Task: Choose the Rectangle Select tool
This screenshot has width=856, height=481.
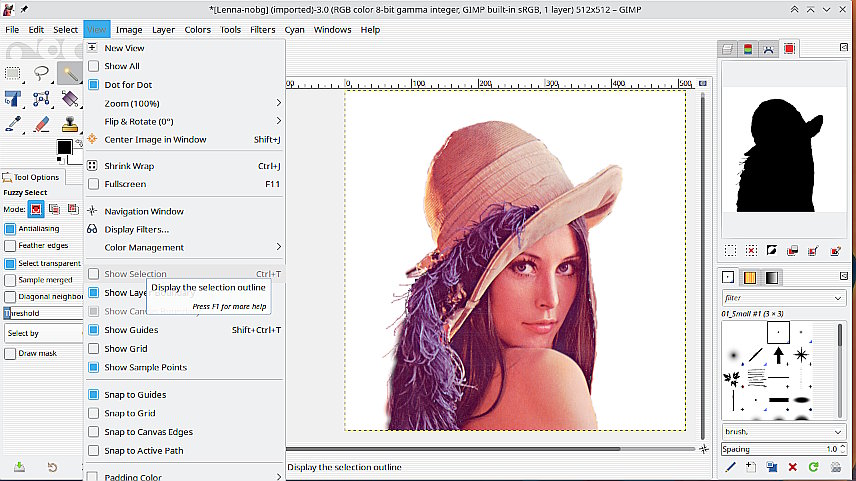Action: coord(13,73)
